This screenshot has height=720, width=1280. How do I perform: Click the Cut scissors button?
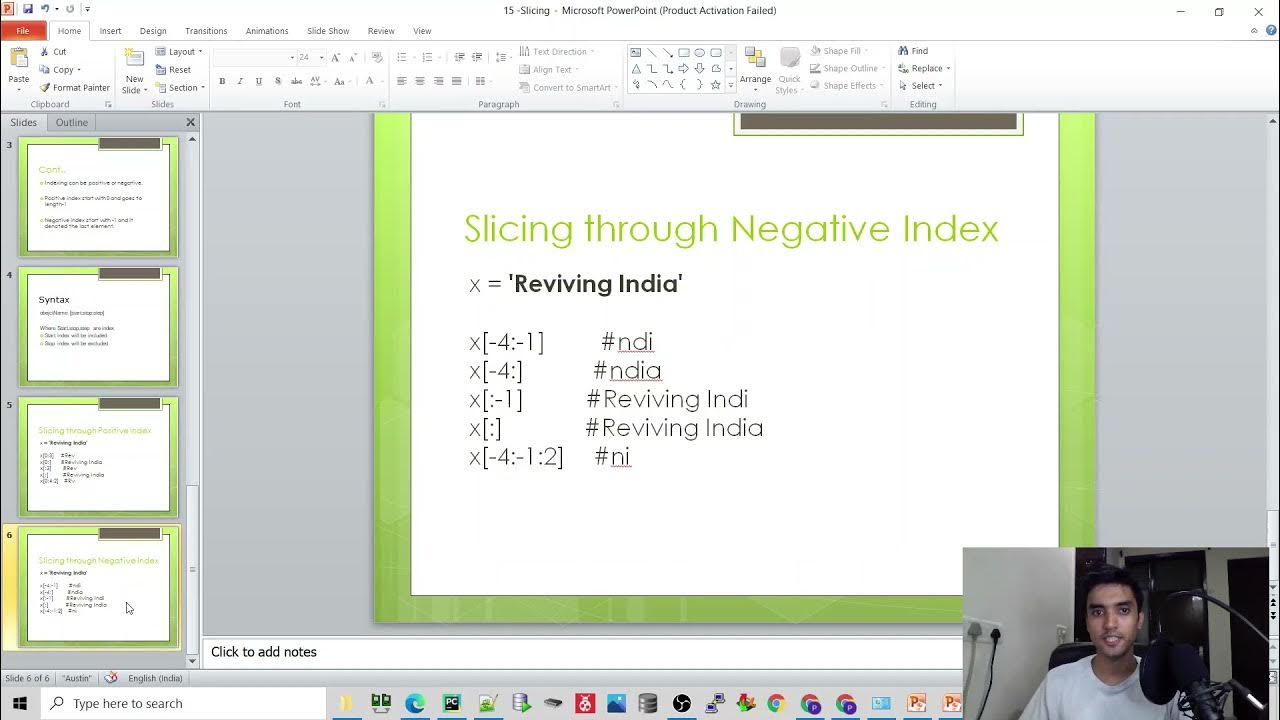click(53, 51)
